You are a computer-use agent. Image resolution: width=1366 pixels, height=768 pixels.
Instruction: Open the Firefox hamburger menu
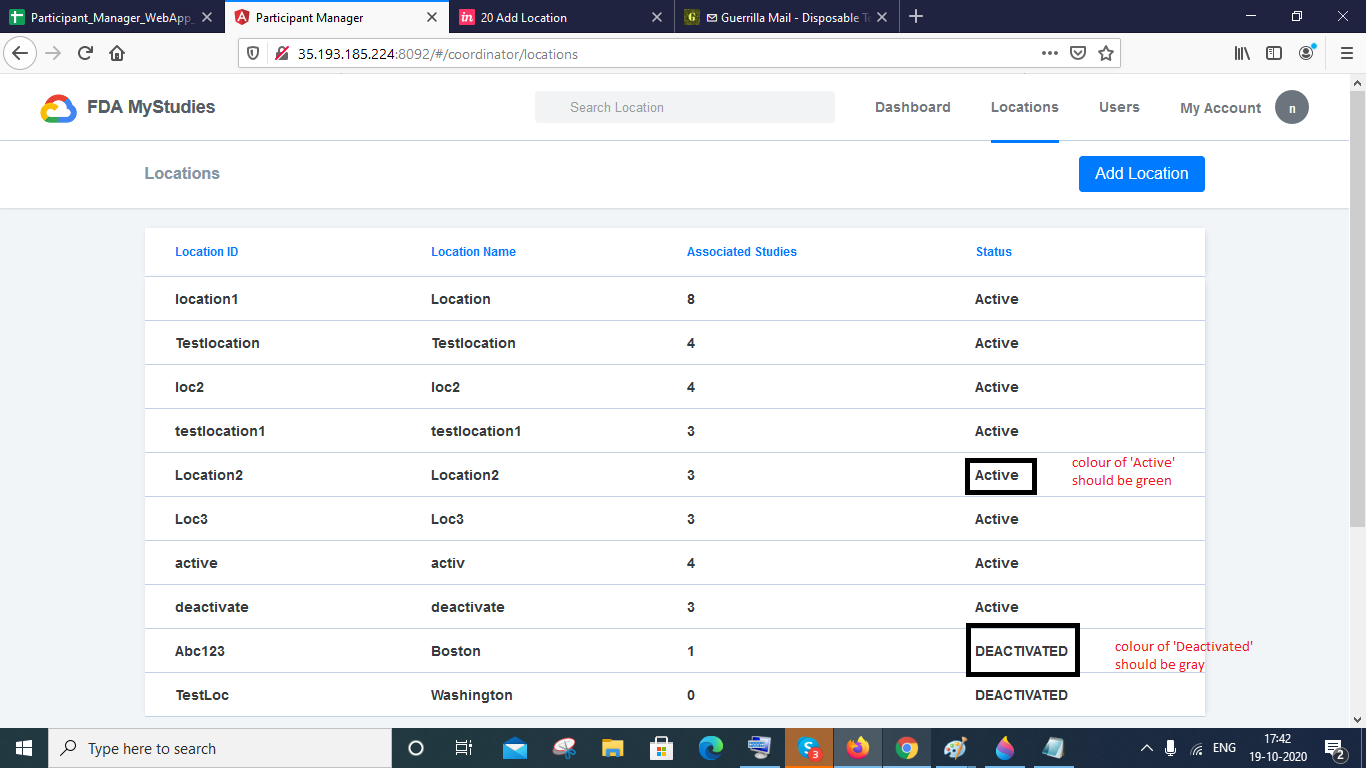click(x=1345, y=53)
